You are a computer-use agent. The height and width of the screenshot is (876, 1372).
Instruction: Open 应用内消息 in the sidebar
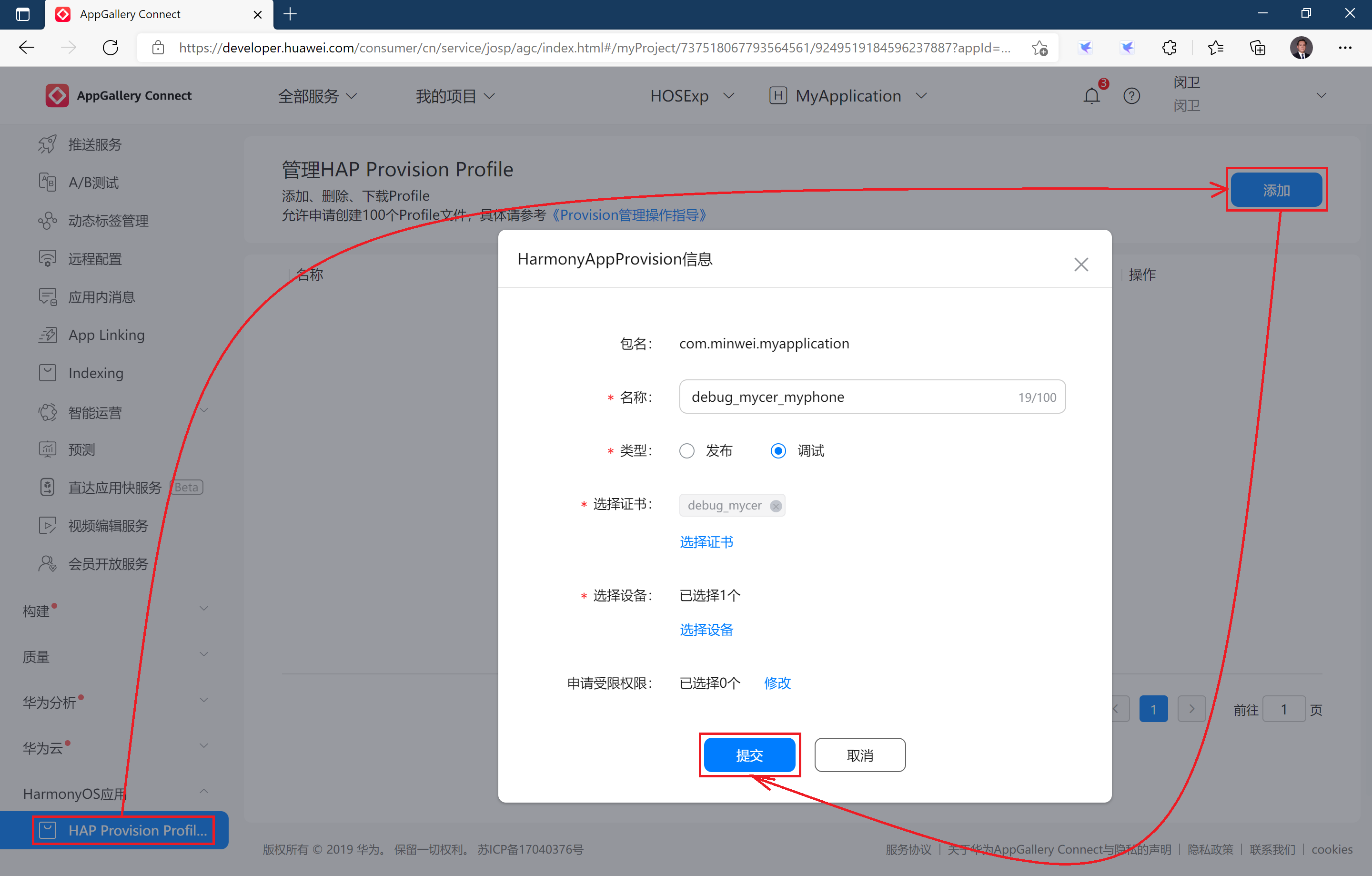tap(102, 297)
